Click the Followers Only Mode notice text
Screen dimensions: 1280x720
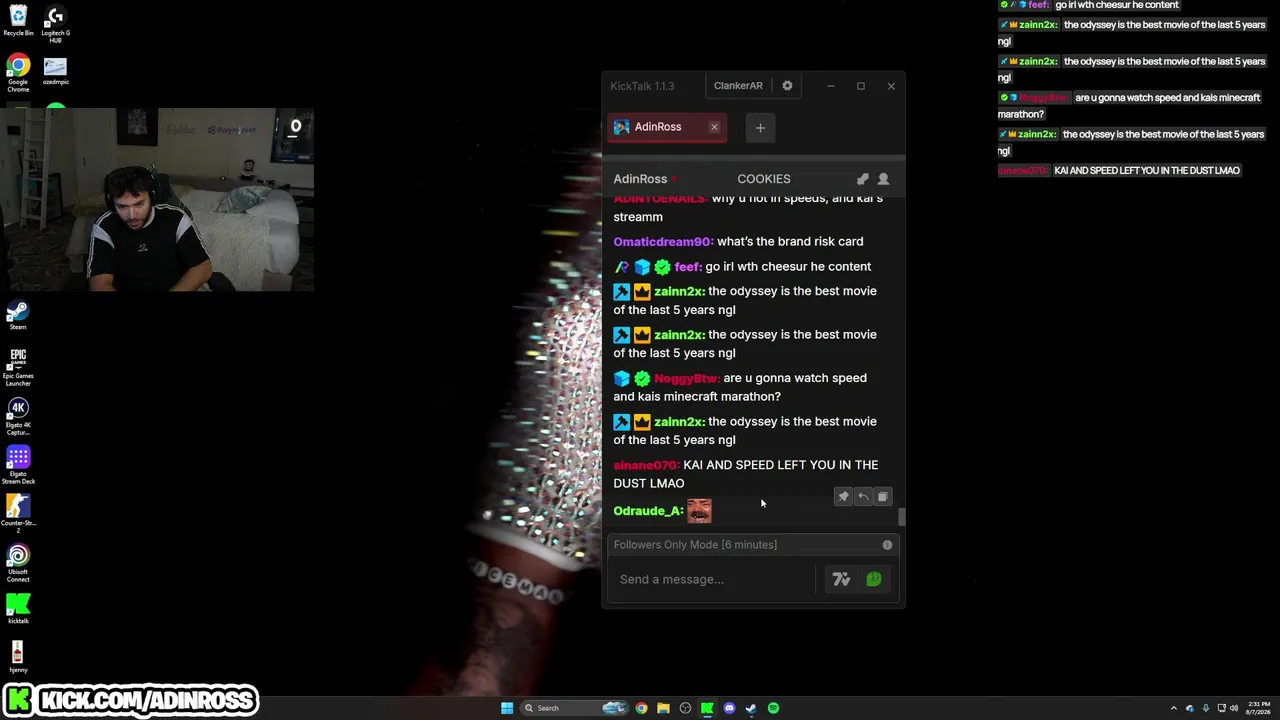pos(695,545)
